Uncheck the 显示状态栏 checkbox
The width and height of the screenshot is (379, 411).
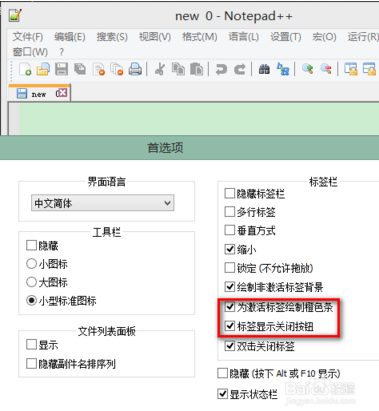click(x=222, y=394)
